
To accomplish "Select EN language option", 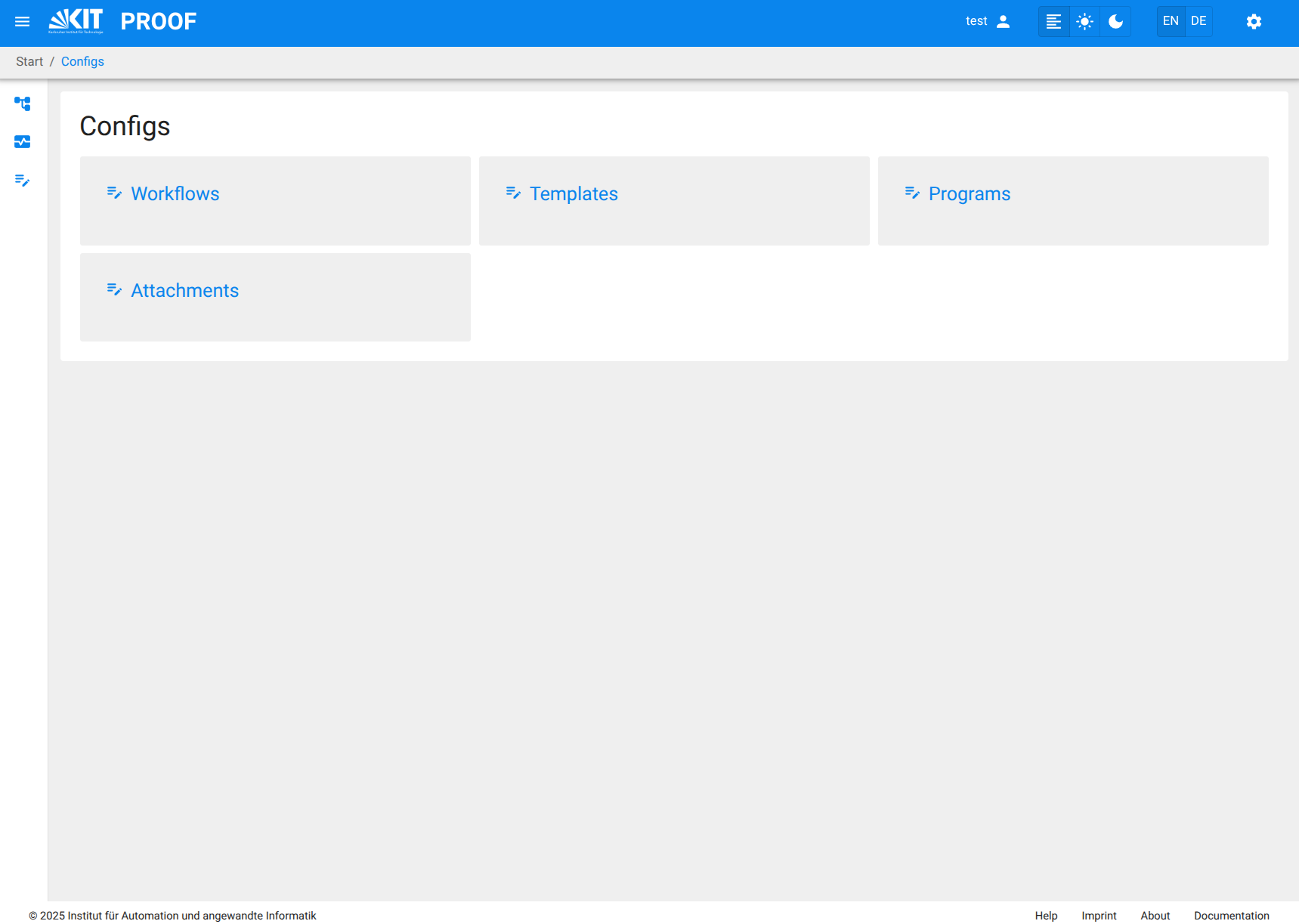I will pyautogui.click(x=1171, y=21).
